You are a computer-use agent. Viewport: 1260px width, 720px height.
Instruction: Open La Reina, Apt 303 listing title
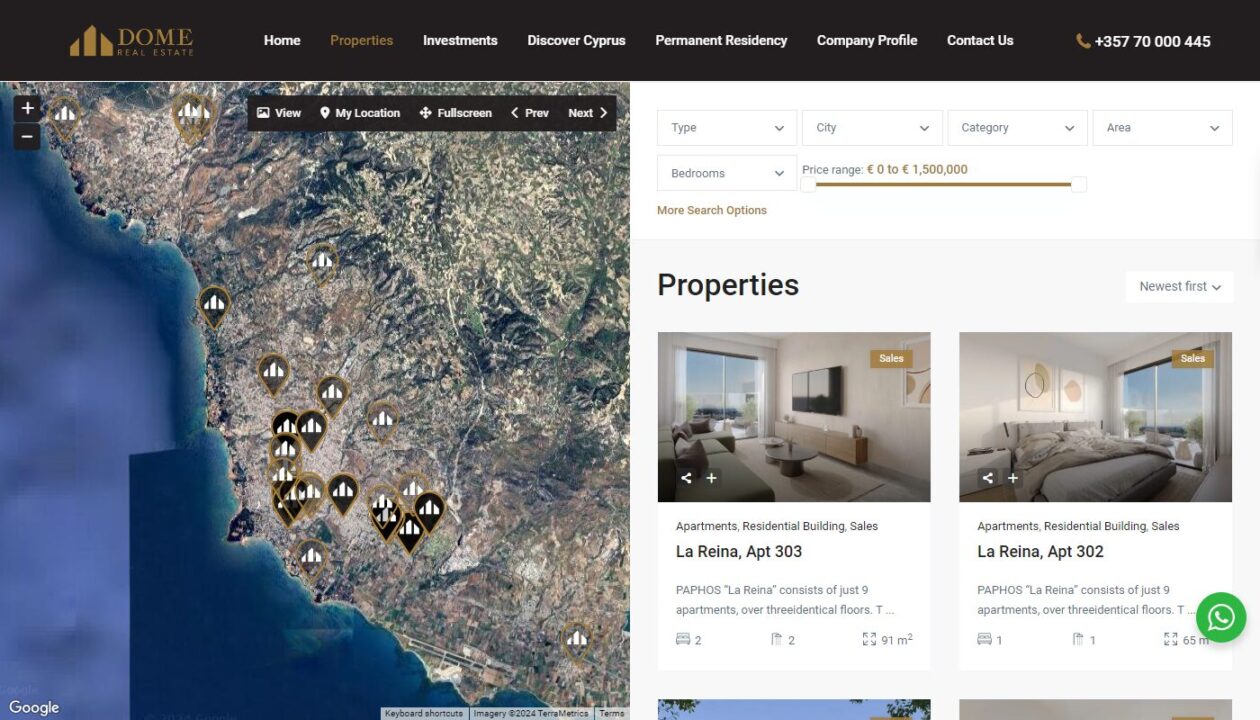pyautogui.click(x=739, y=551)
